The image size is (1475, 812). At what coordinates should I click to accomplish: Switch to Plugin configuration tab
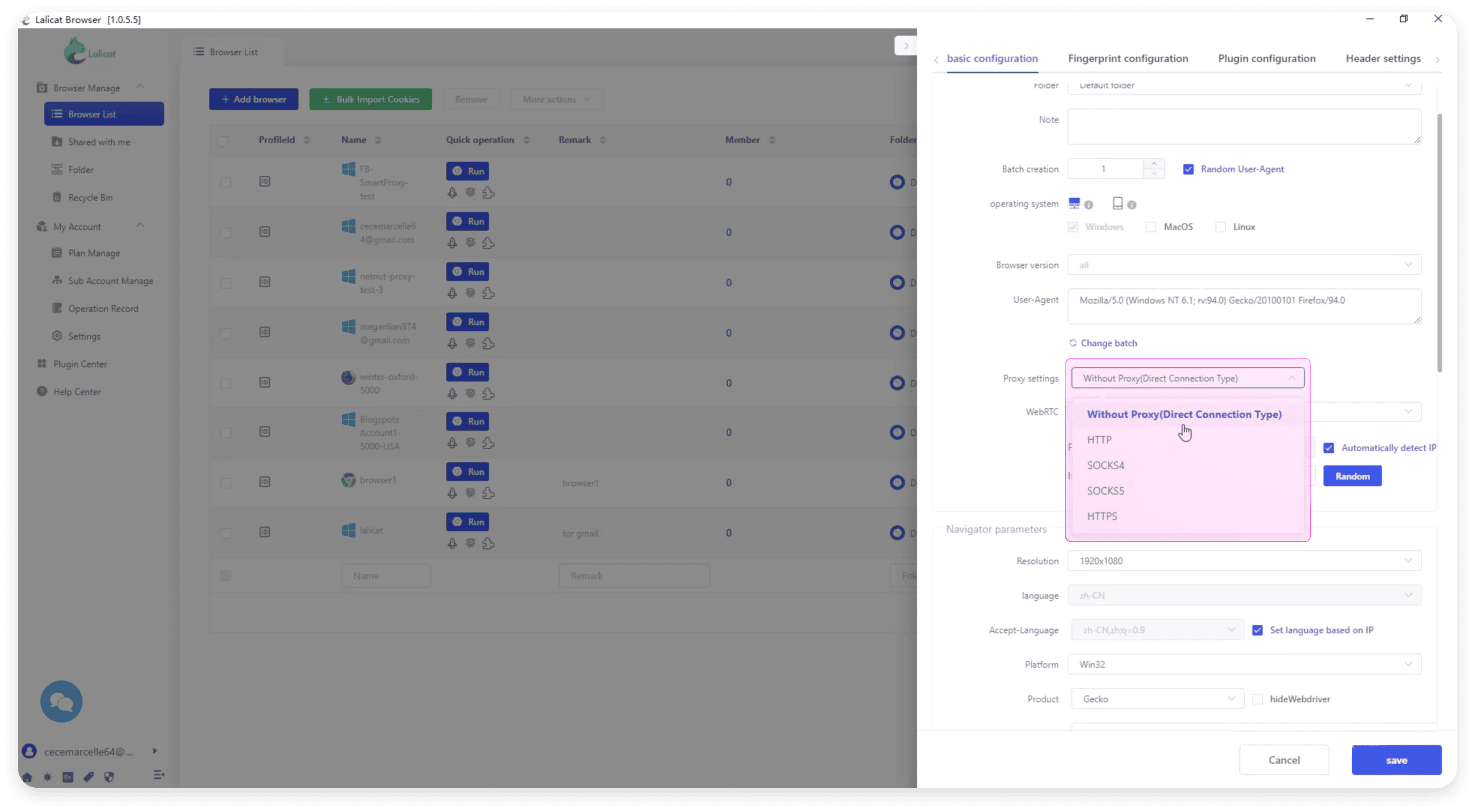pyautogui.click(x=1266, y=58)
